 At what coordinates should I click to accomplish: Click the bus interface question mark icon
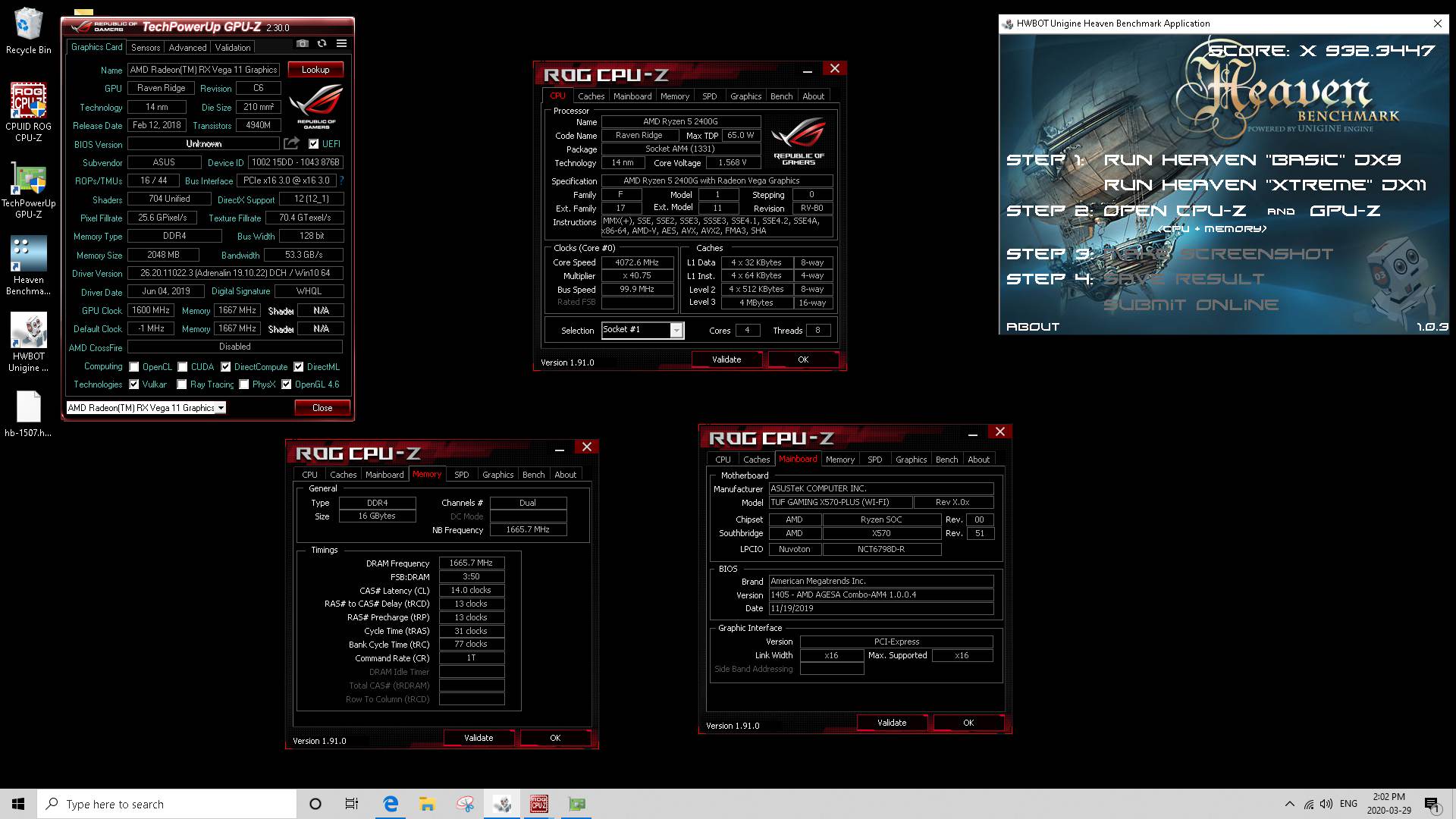click(x=341, y=180)
